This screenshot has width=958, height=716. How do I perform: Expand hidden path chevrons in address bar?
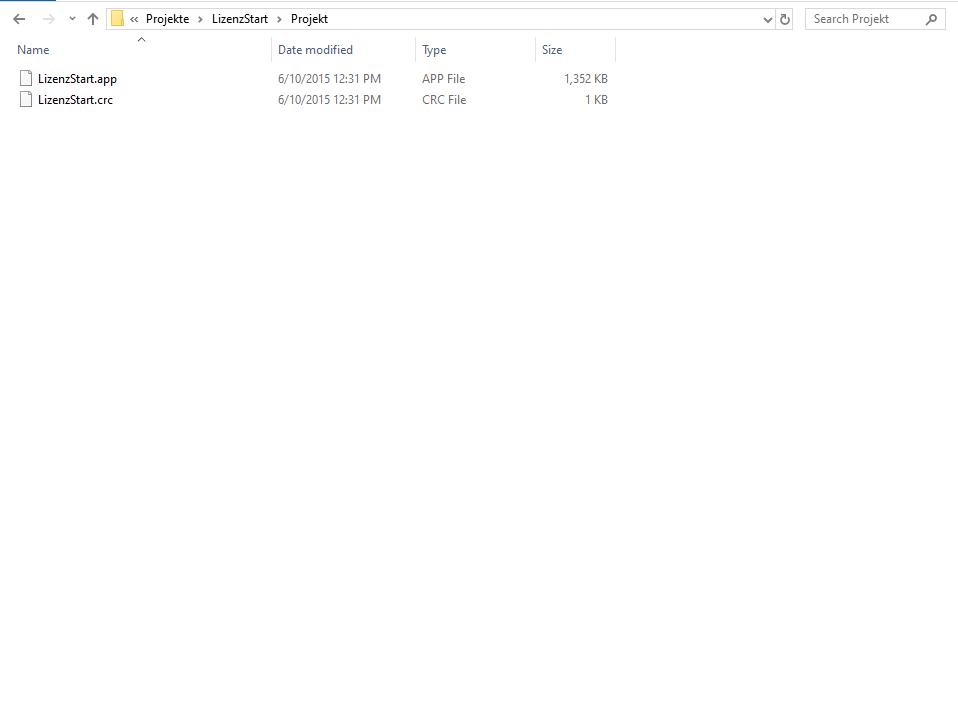[x=134, y=20]
